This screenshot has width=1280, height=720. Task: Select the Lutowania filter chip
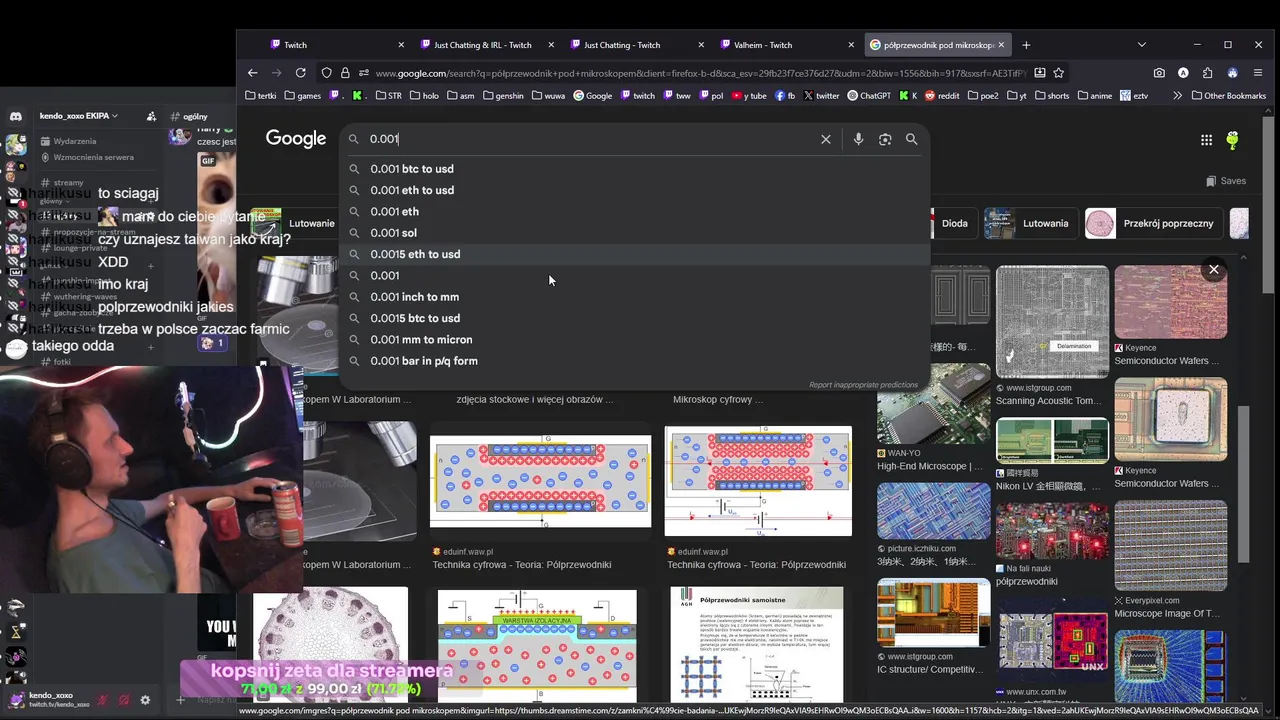click(1030, 223)
